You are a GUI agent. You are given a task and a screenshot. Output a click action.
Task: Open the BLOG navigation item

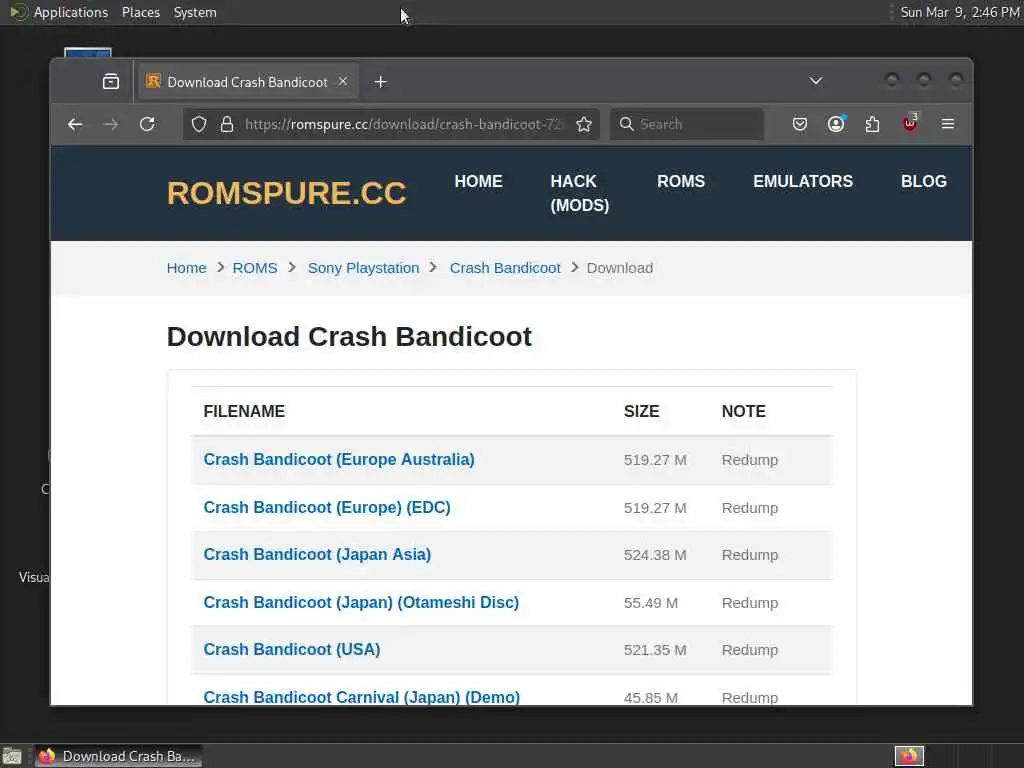(x=924, y=182)
